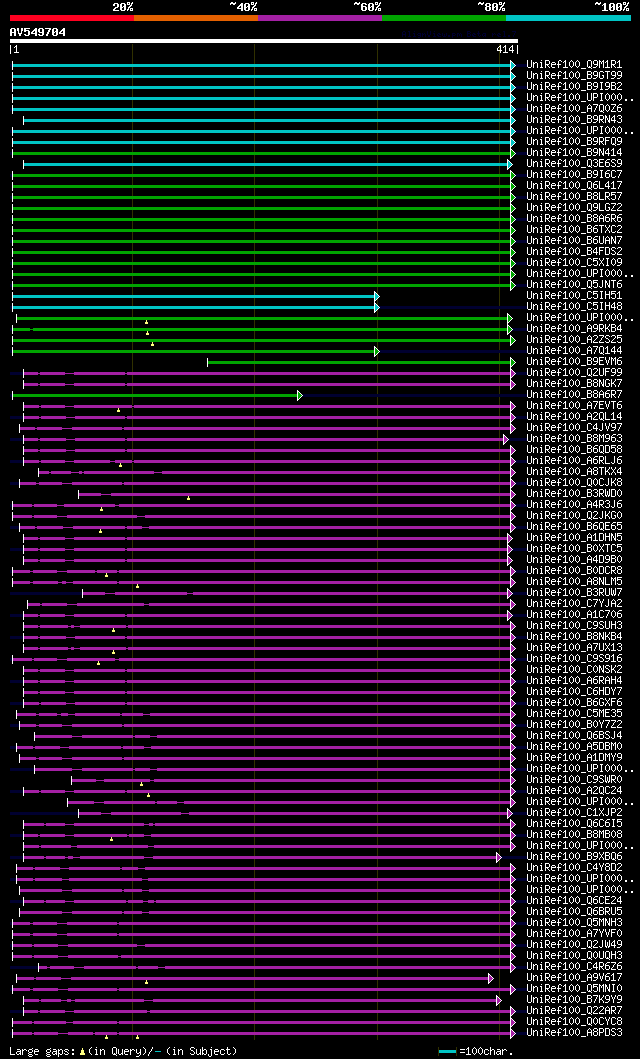The height and width of the screenshot is (1059, 640).
Task: Select label UniRef100_A9RKB4
Action: 575,328
